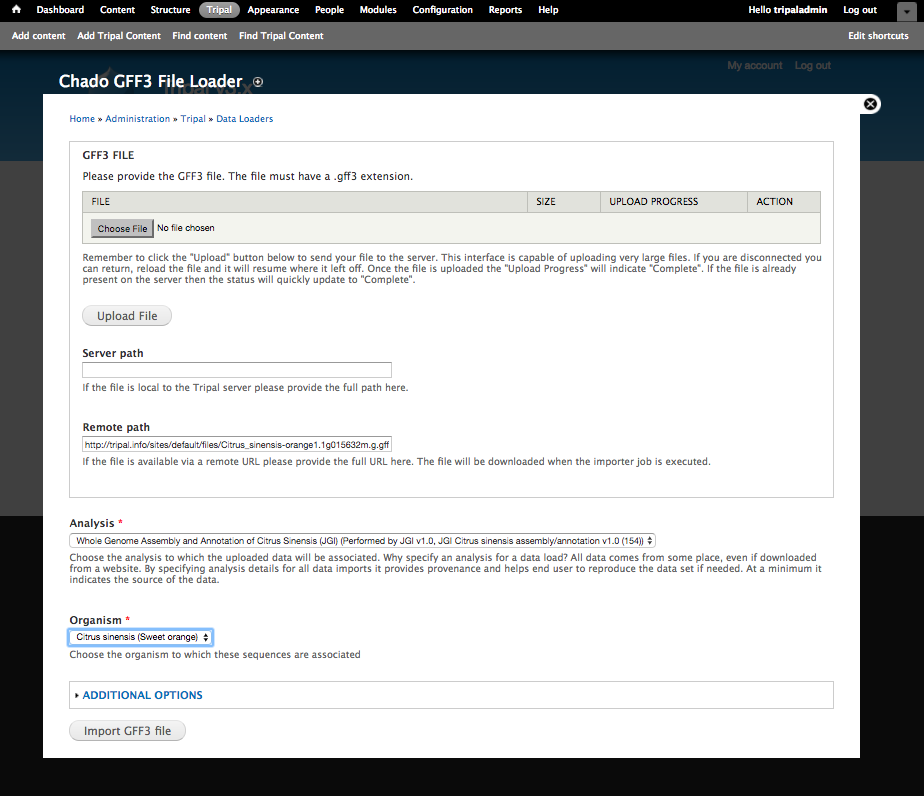
Task: Click the home icon in admin toolbar
Action: pyautogui.click(x=16, y=10)
